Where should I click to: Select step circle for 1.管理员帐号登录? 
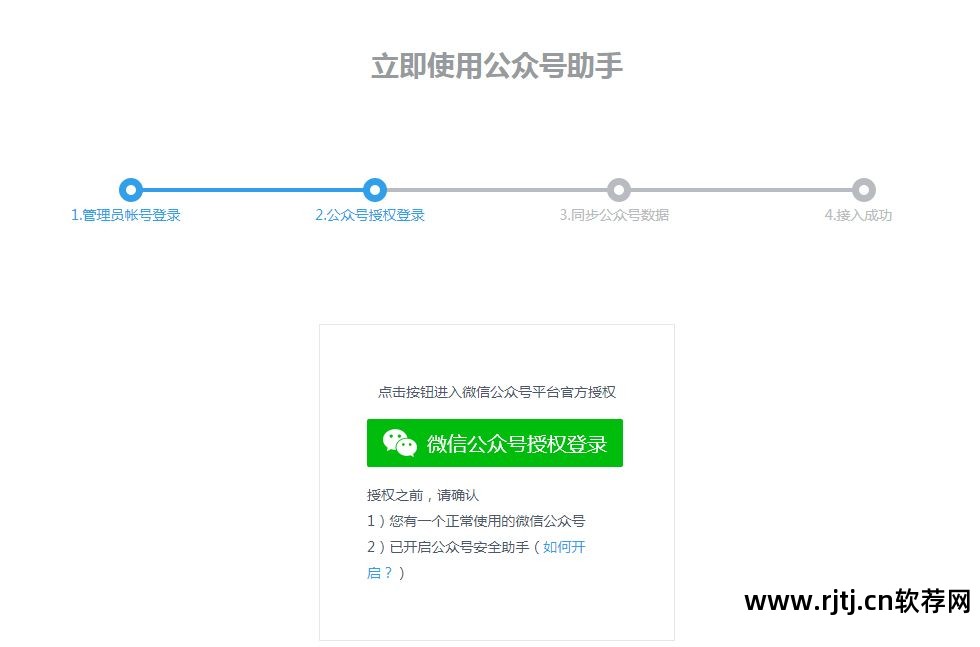tap(131, 189)
